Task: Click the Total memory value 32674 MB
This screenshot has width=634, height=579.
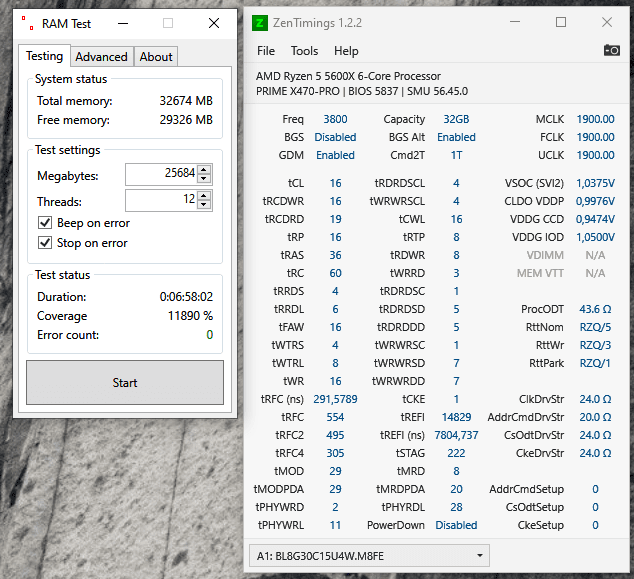Action: pyautogui.click(x=186, y=101)
